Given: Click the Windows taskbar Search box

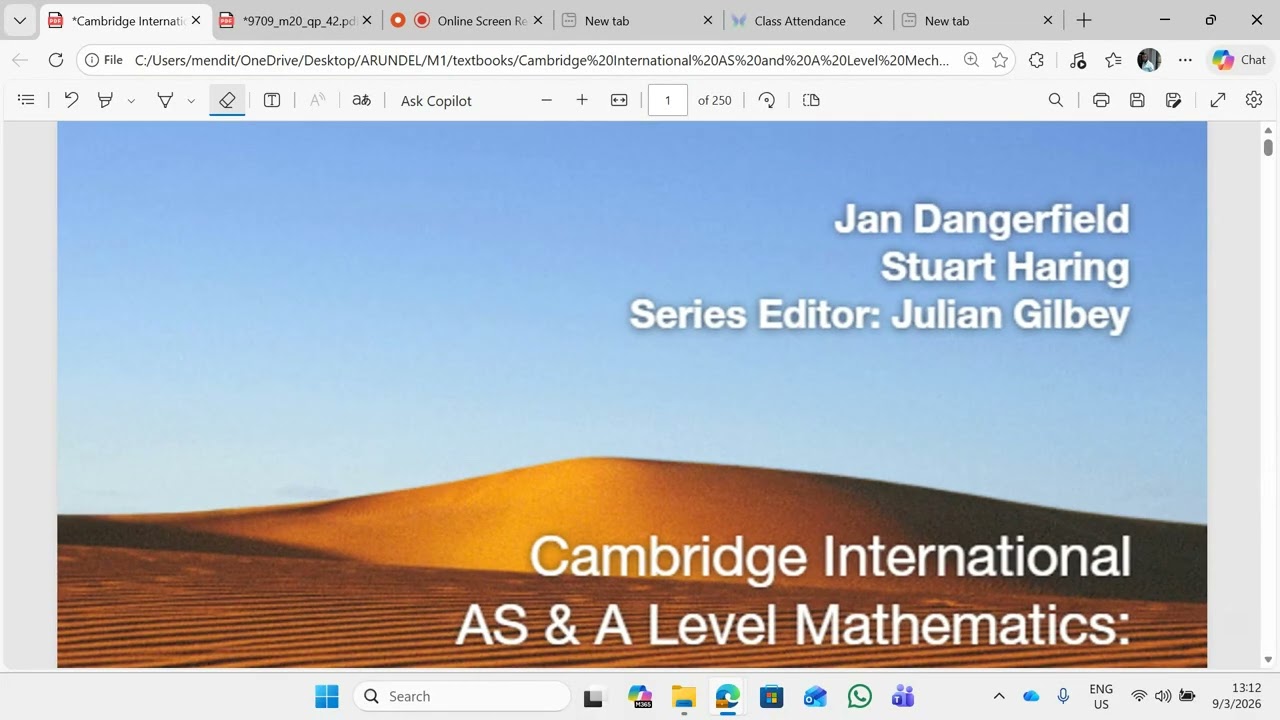Looking at the screenshot, I should pyautogui.click(x=461, y=696).
